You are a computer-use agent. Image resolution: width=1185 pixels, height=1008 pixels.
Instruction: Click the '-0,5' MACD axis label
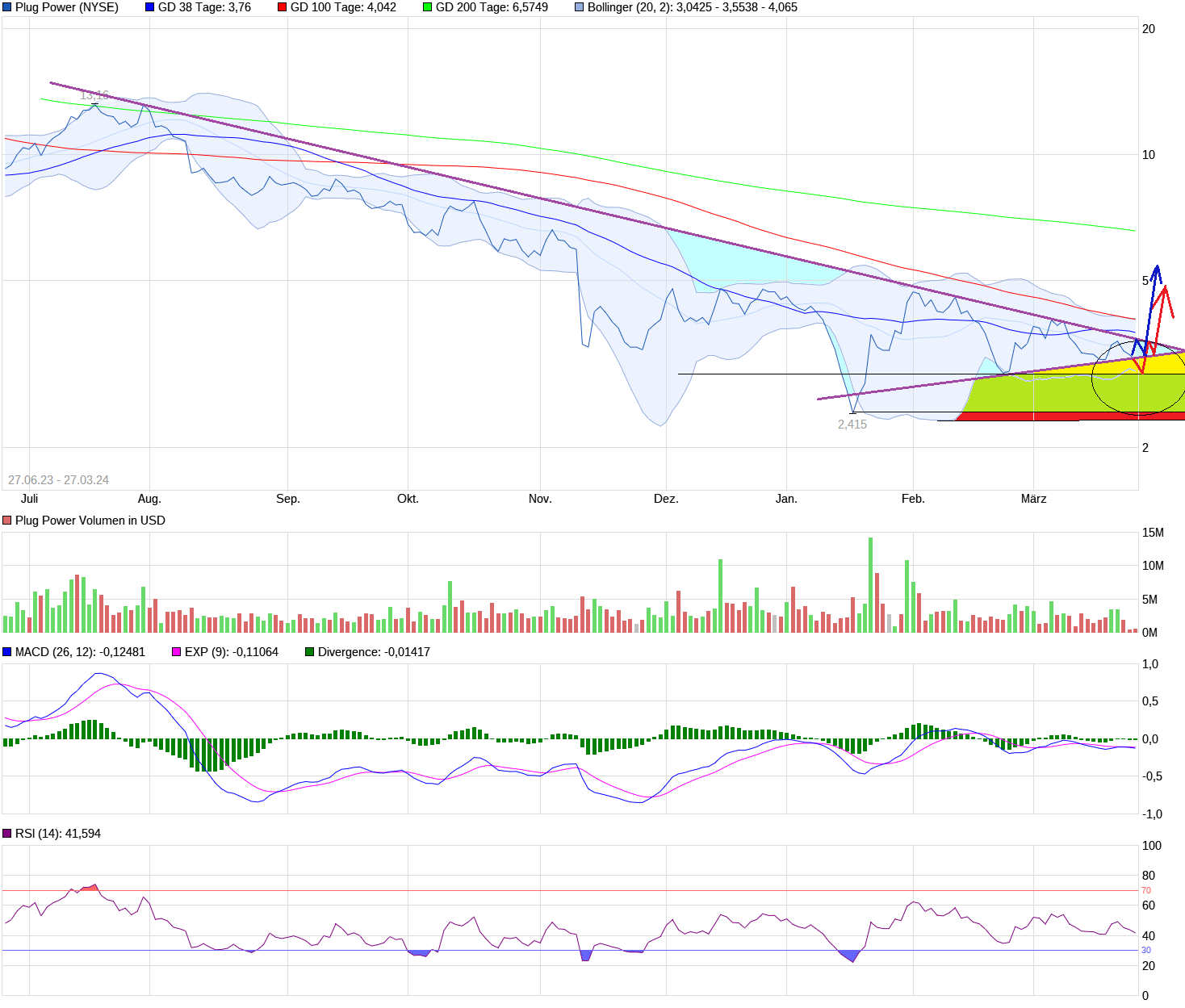[1152, 776]
